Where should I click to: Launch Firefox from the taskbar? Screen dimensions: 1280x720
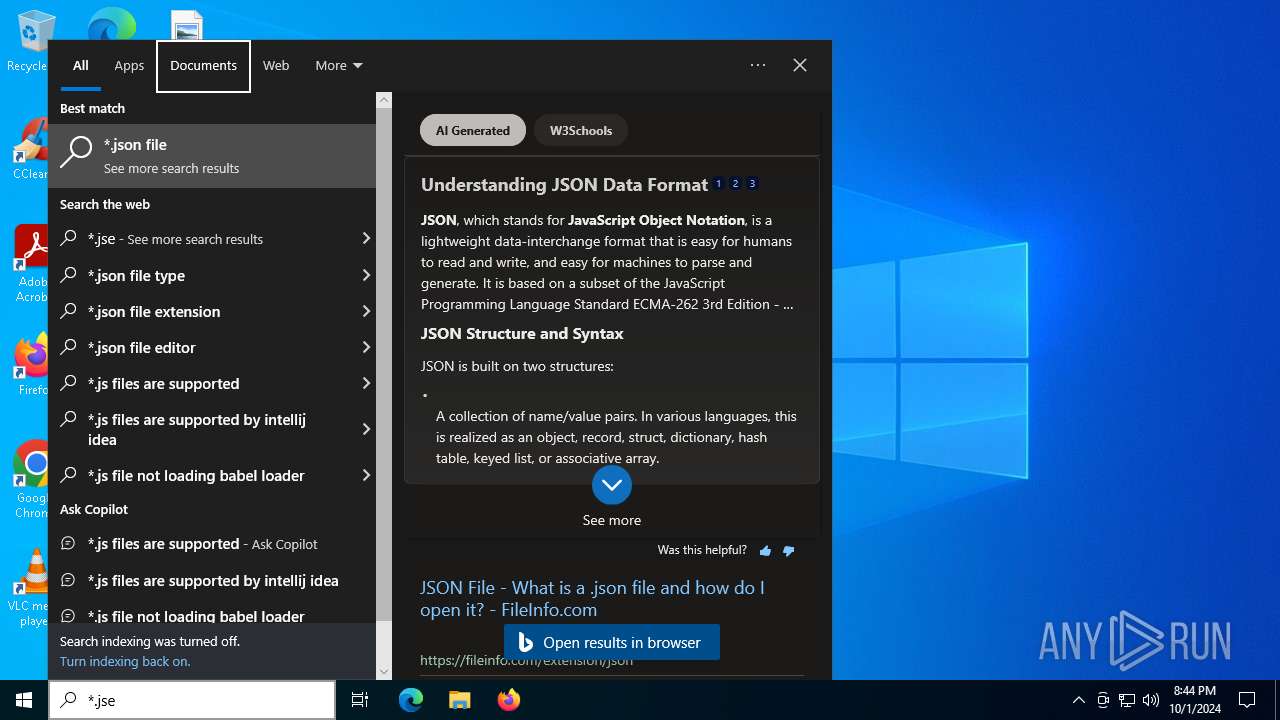pos(508,700)
